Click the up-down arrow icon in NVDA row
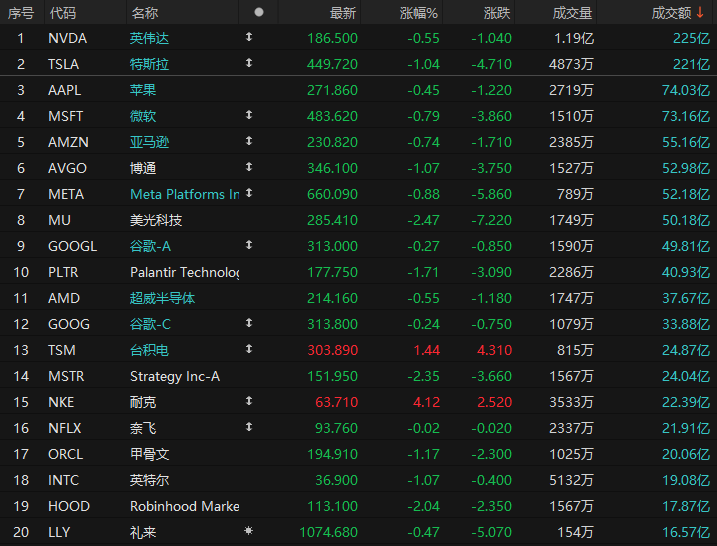This screenshot has width=717, height=546. [x=249, y=37]
